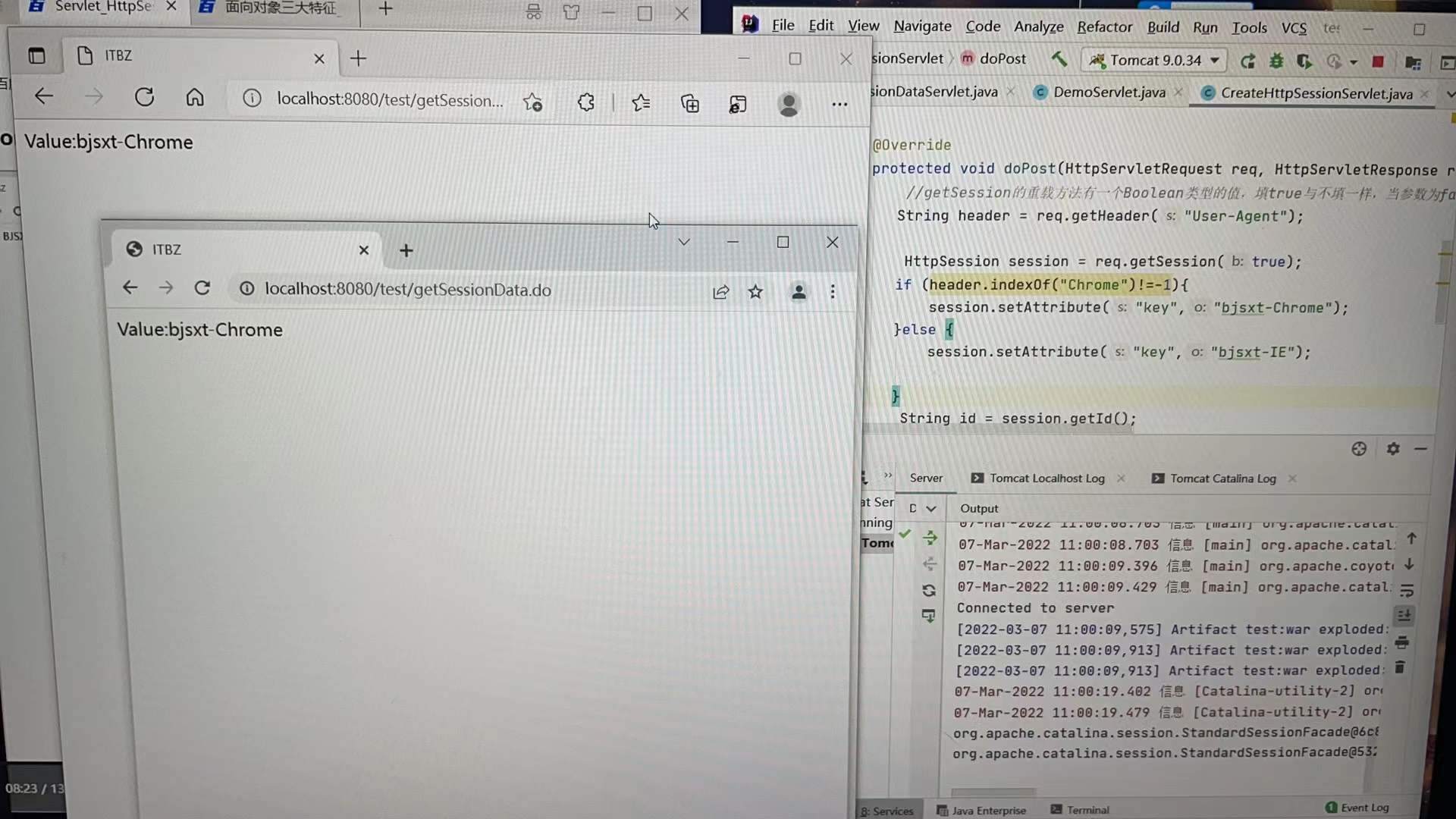Viewport: 1456px width, 819px height.
Task: Open VCS menu in IntelliJ
Action: tap(1294, 28)
